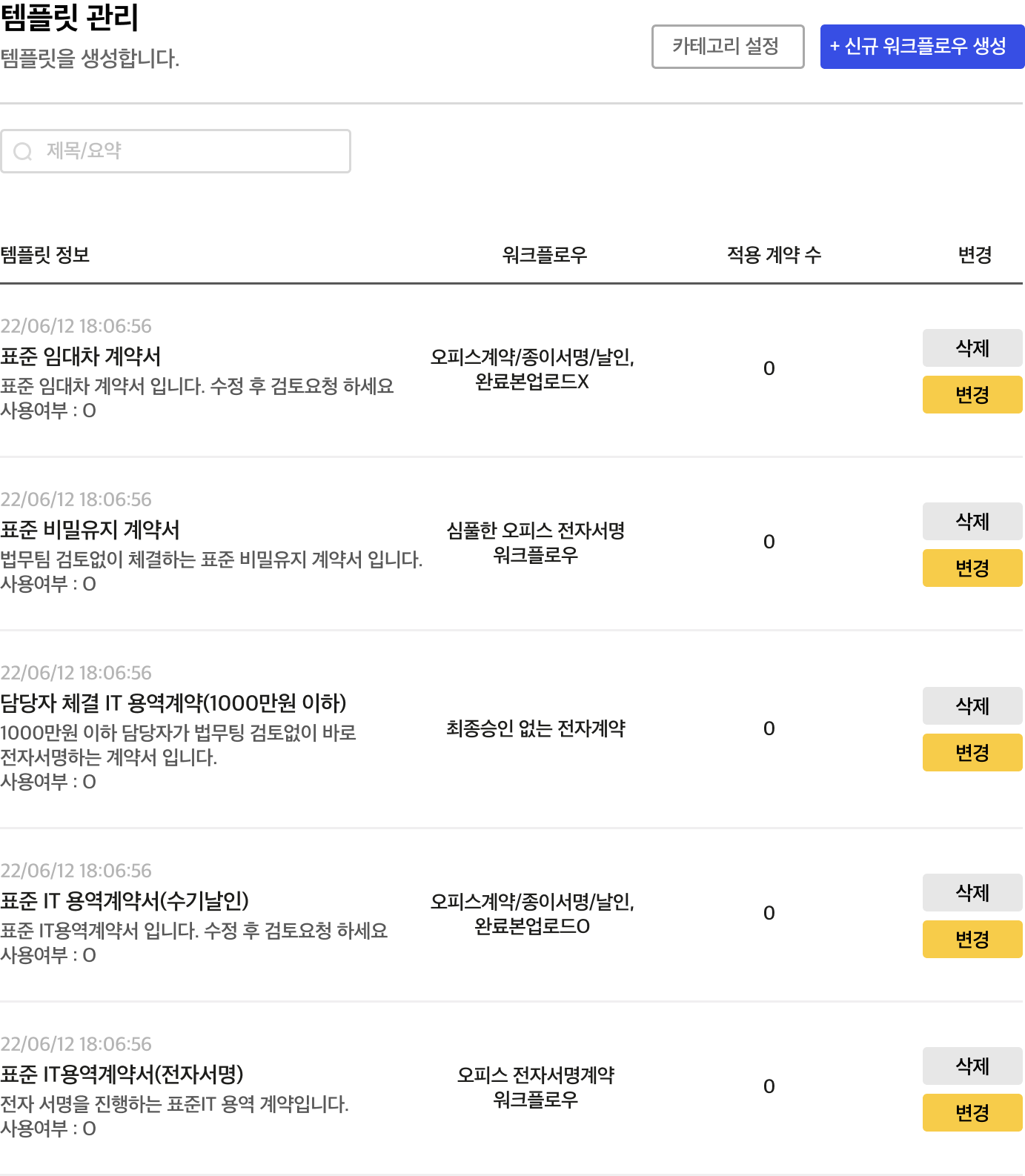Select 표준 IT용역계약서(전자서명) title

(x=122, y=1074)
